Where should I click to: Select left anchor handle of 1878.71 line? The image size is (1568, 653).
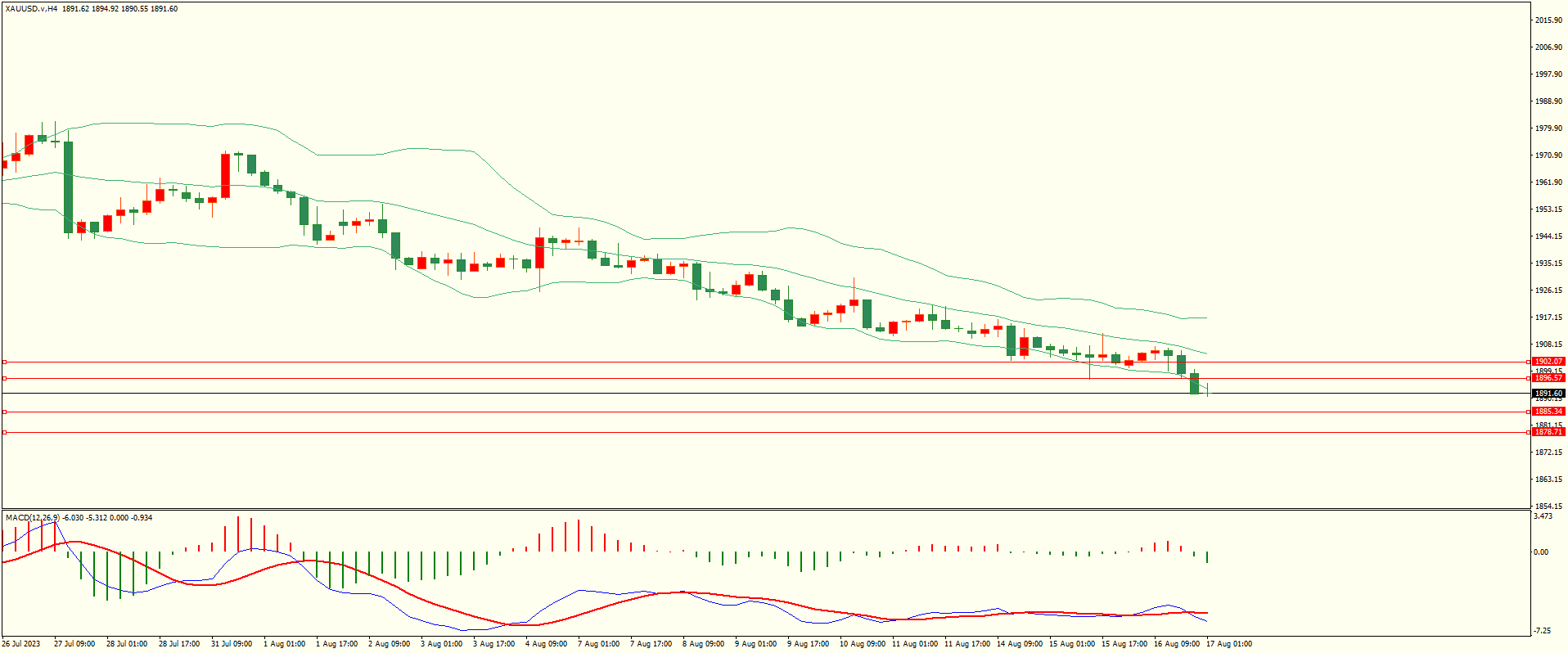point(4,432)
